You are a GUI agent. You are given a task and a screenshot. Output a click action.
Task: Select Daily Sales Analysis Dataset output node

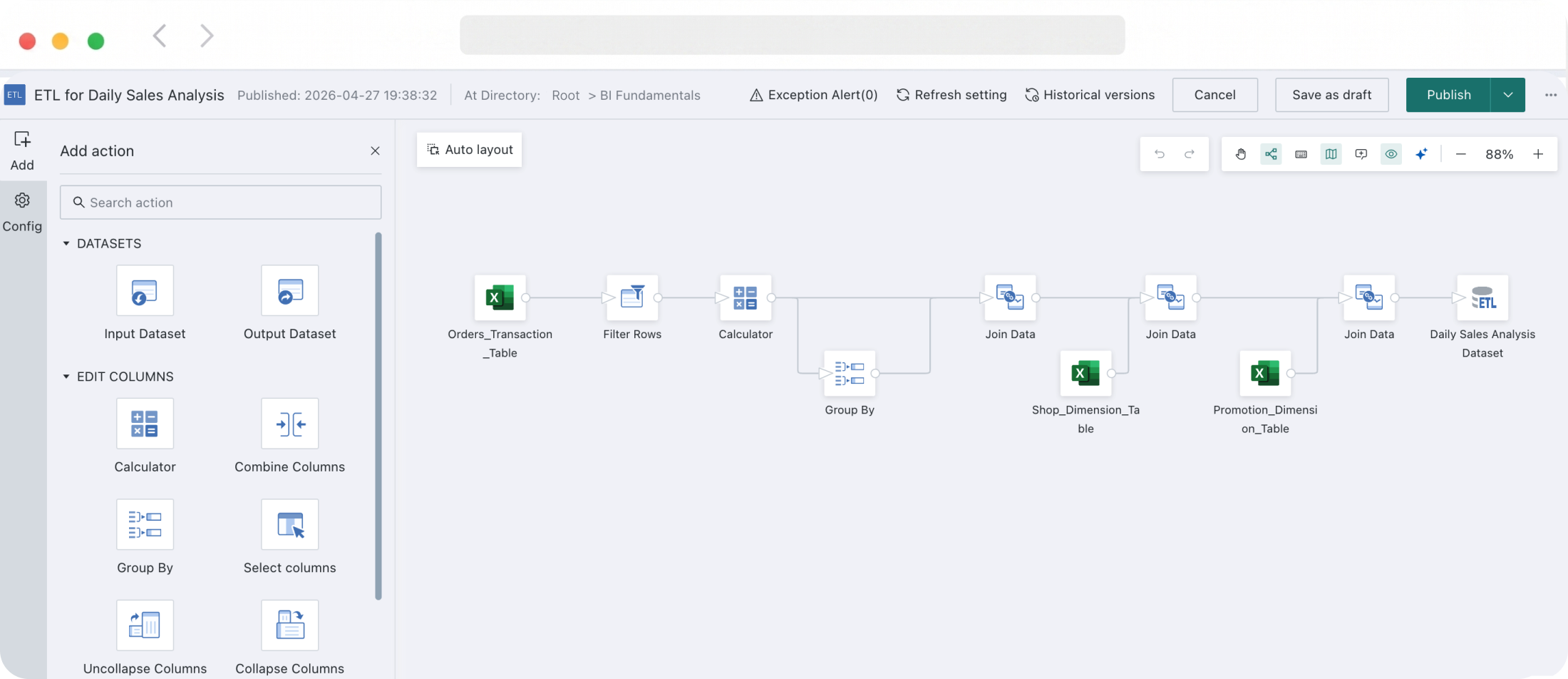[1482, 297]
